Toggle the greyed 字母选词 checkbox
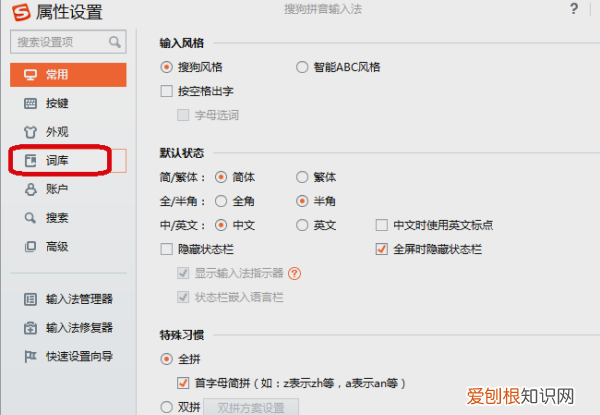 click(183, 115)
